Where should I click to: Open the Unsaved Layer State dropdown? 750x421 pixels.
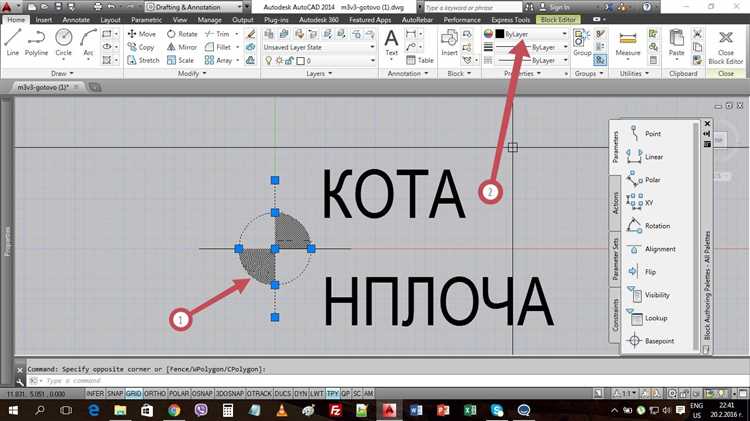pyautogui.click(x=319, y=47)
